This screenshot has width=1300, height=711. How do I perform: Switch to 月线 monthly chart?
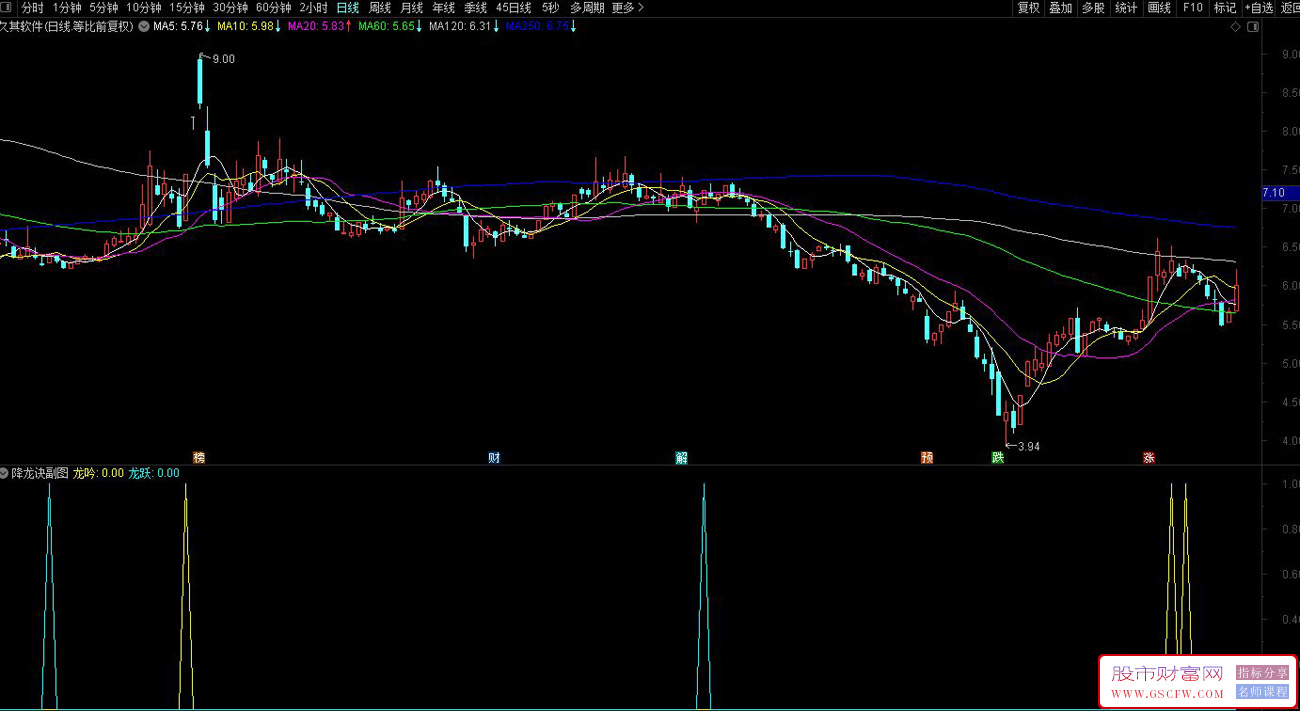412,7
